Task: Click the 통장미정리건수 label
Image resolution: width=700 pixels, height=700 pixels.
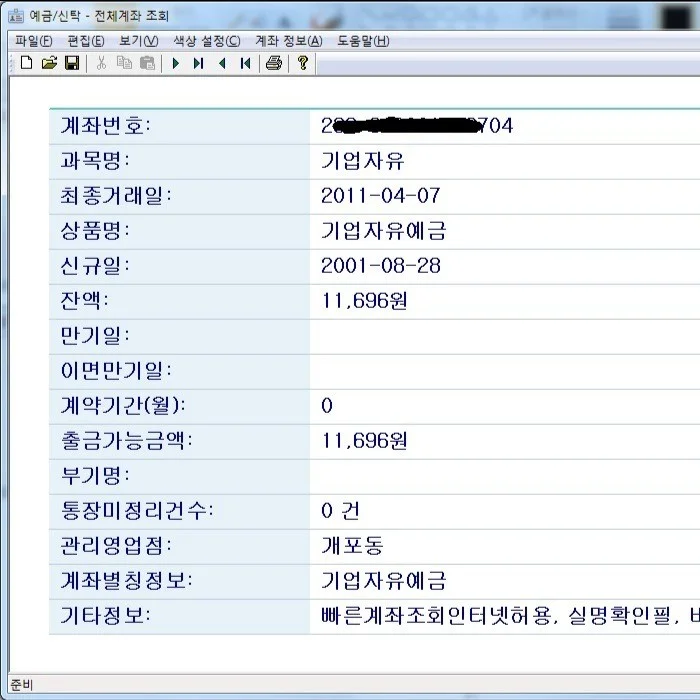Action: tap(137, 511)
